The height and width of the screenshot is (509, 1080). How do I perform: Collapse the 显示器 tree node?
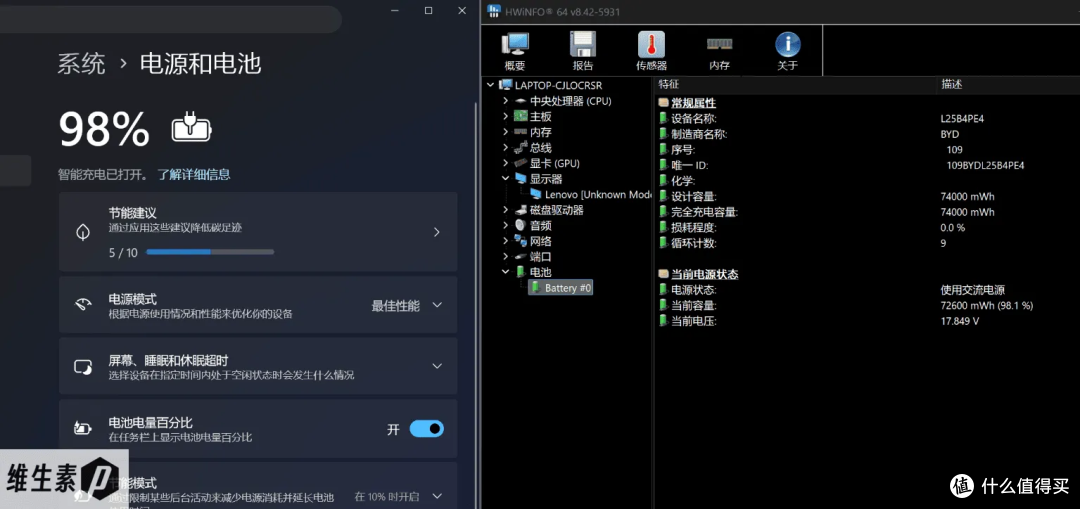pyautogui.click(x=506, y=179)
